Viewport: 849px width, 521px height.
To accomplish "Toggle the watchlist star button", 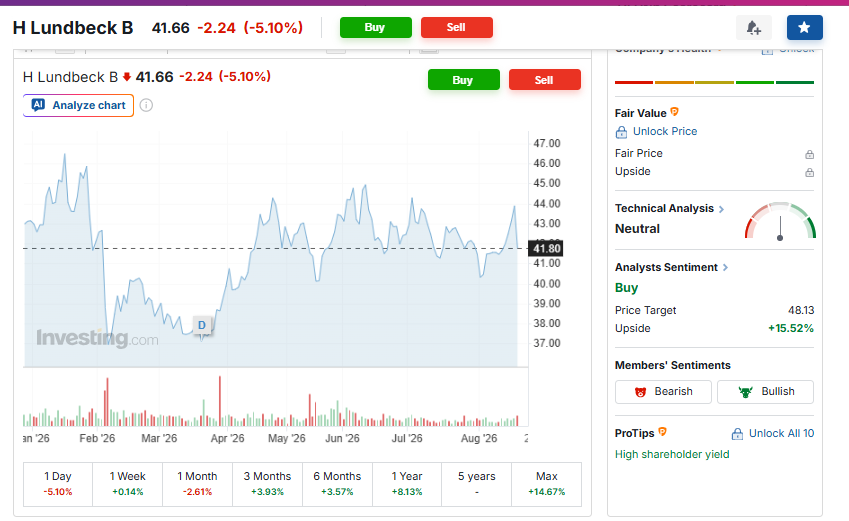I will (x=804, y=28).
